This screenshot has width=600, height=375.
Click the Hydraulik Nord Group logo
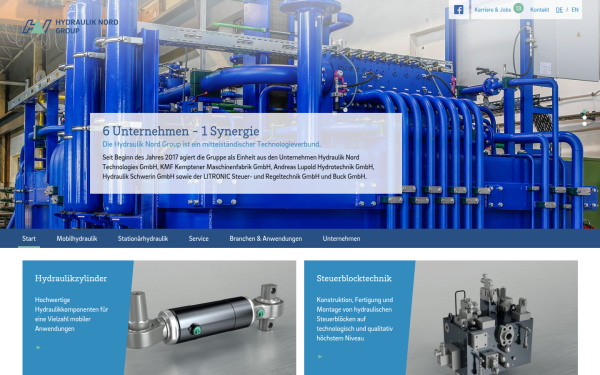point(70,26)
